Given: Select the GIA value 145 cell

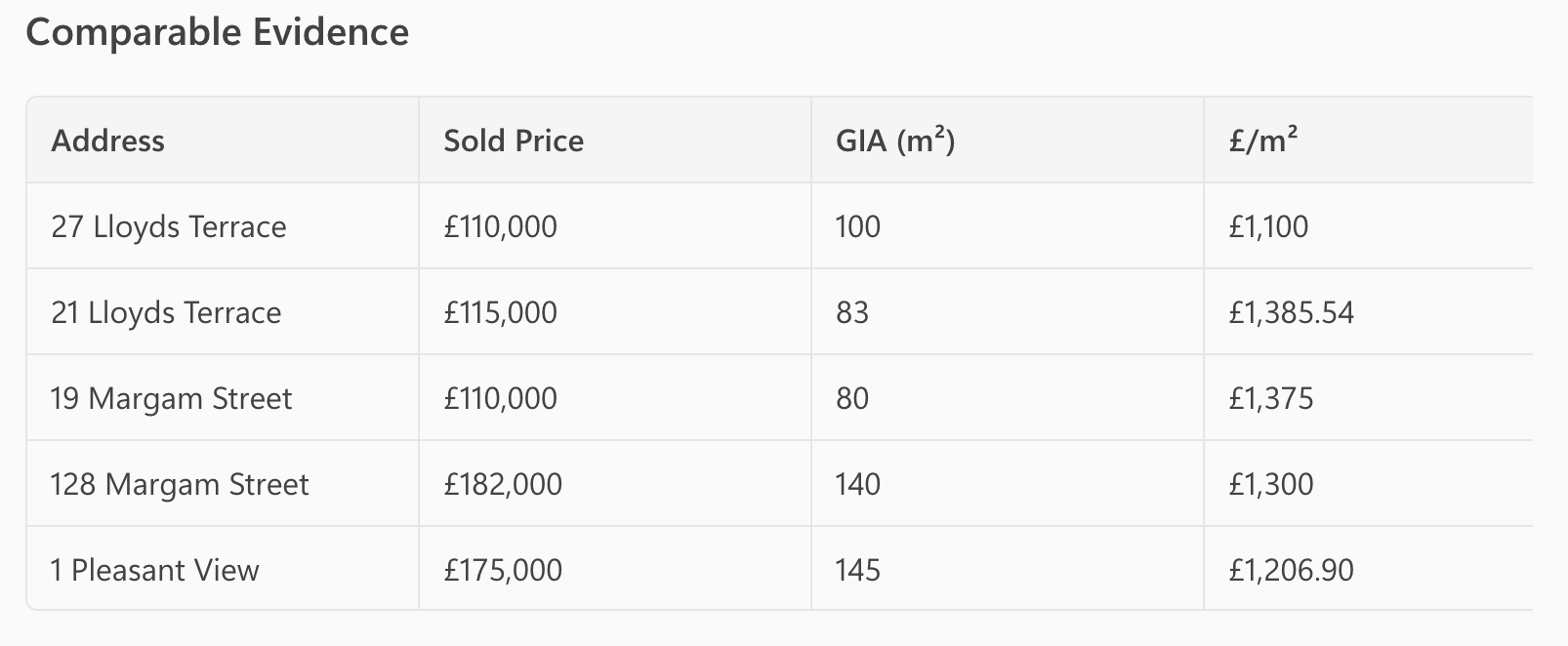Looking at the screenshot, I should 858,570.
